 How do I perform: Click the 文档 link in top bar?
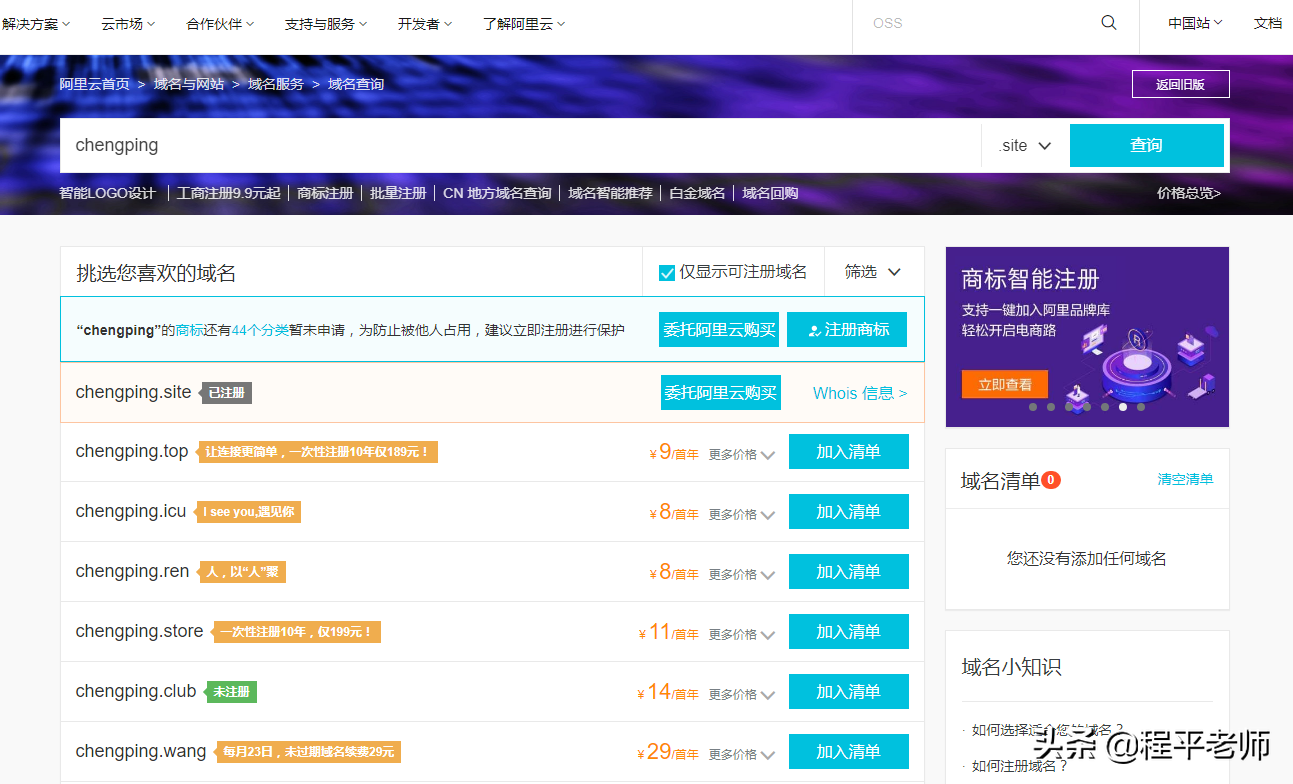1268,23
